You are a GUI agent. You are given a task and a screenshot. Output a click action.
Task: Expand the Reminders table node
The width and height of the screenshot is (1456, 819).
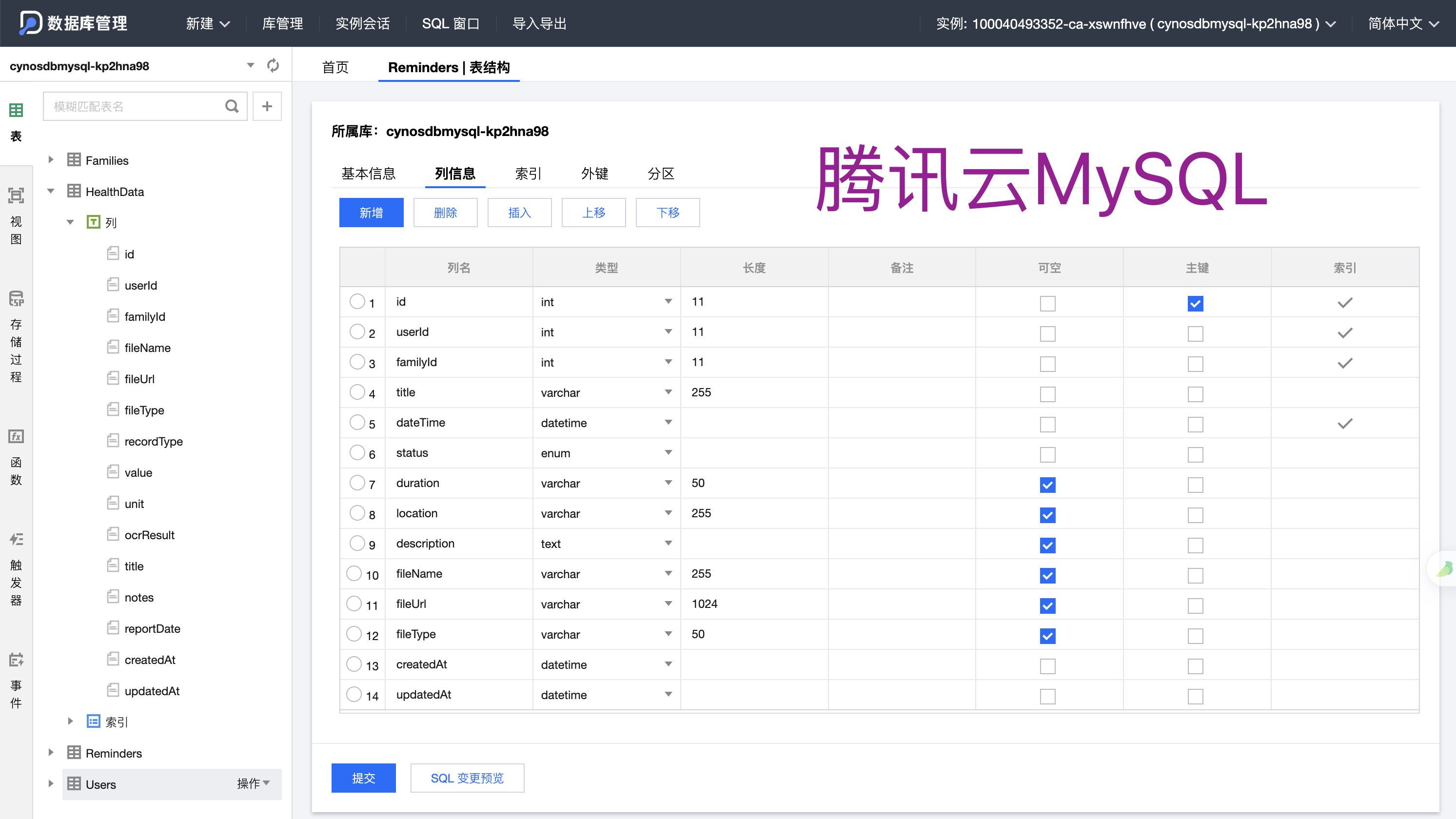click(x=51, y=752)
